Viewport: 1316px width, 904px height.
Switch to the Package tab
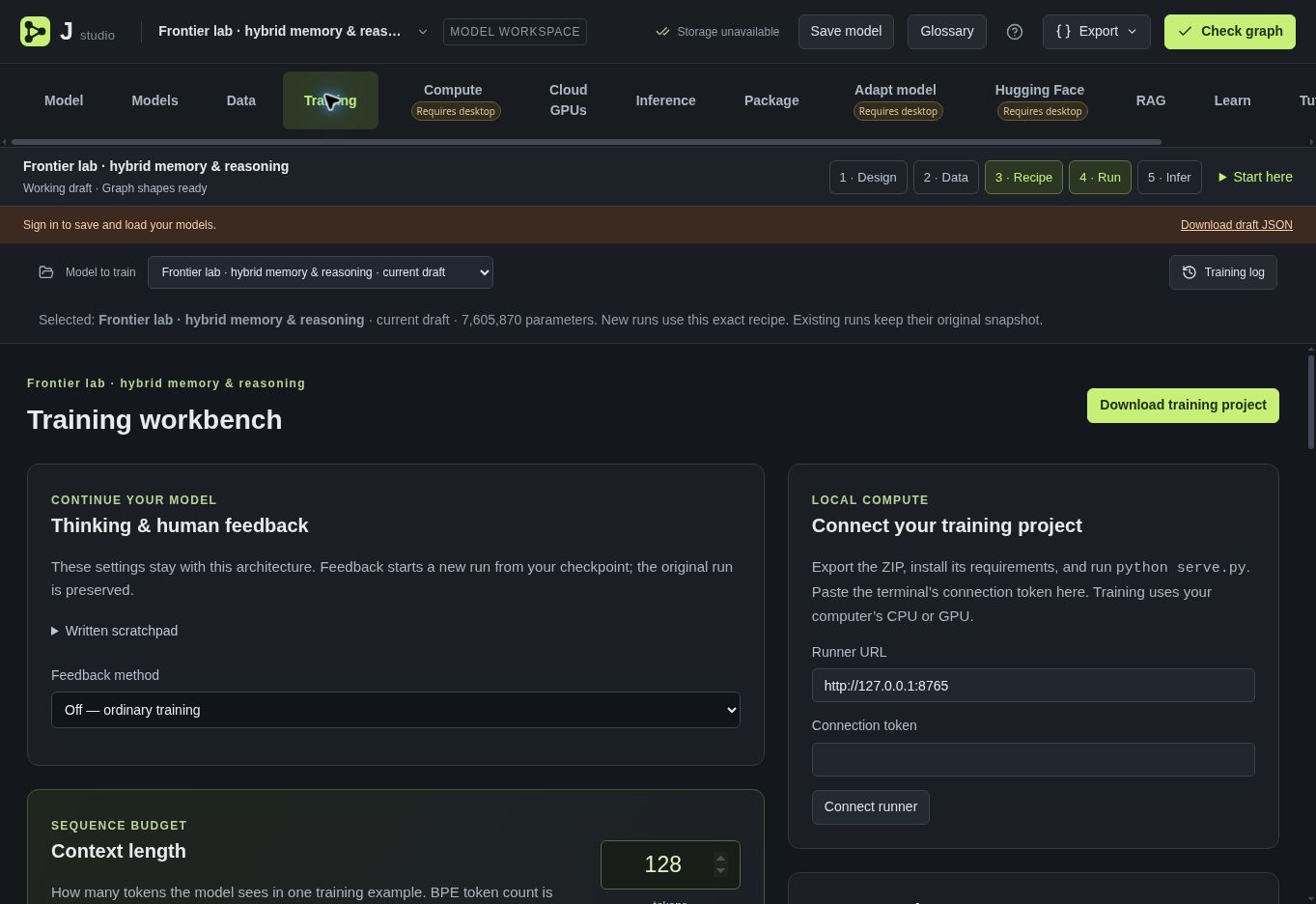(771, 100)
